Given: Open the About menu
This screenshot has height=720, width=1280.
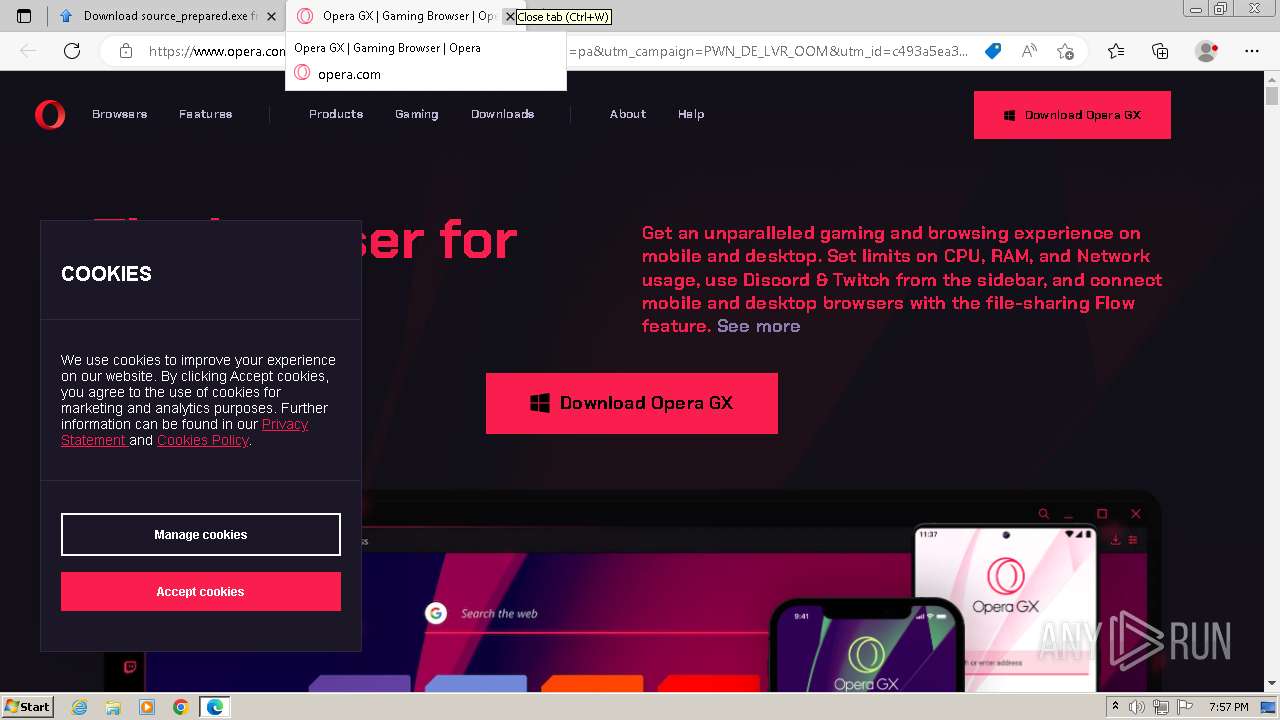Looking at the screenshot, I should (x=628, y=114).
